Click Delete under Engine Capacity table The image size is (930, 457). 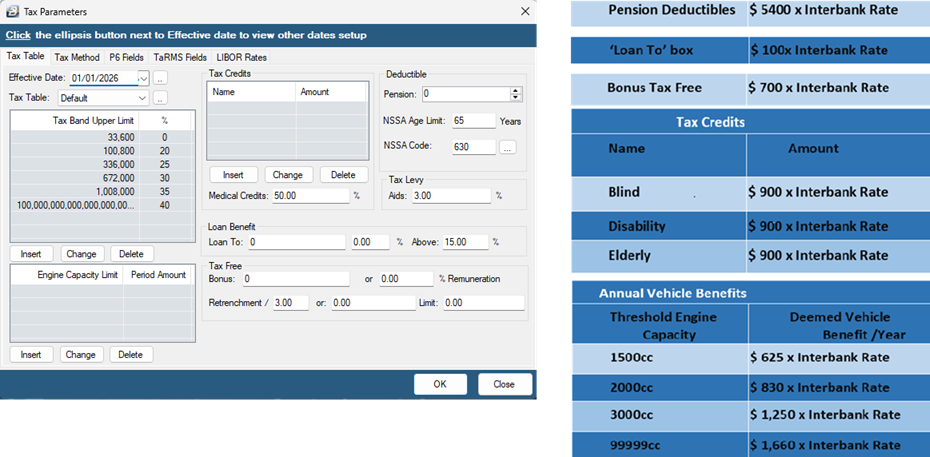tap(130, 354)
